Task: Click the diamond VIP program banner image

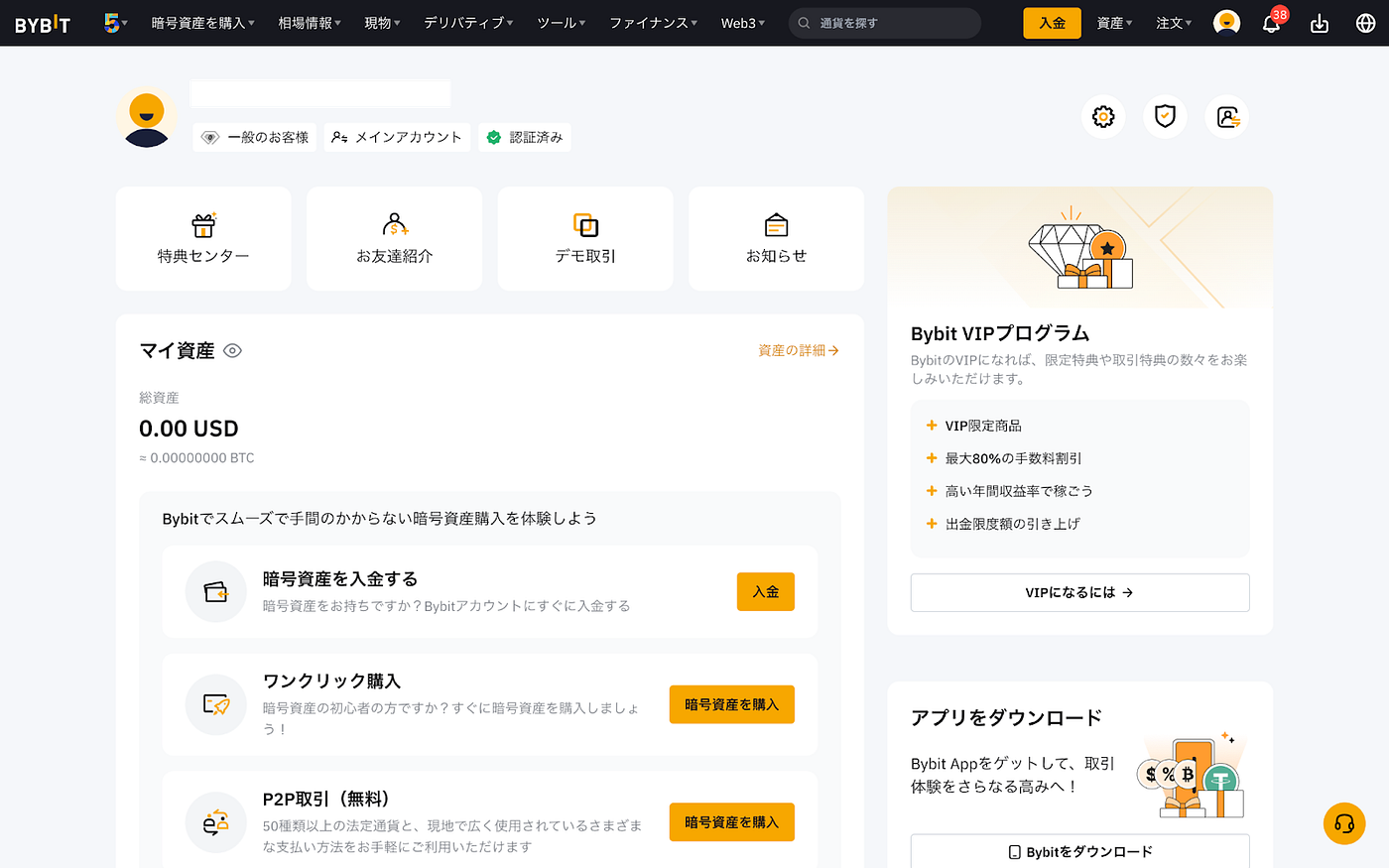Action: [x=1080, y=247]
